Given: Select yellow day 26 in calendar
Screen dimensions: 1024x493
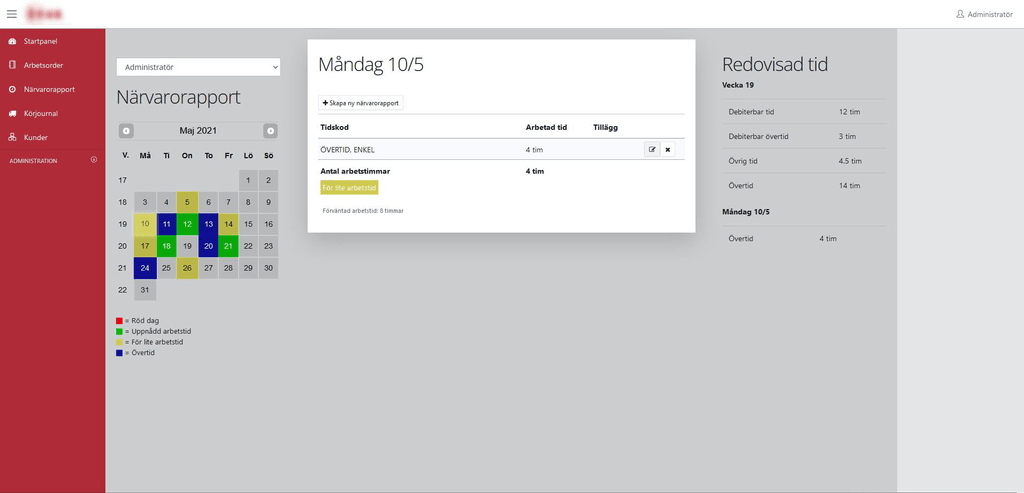Looking at the screenshot, I should [x=187, y=268].
